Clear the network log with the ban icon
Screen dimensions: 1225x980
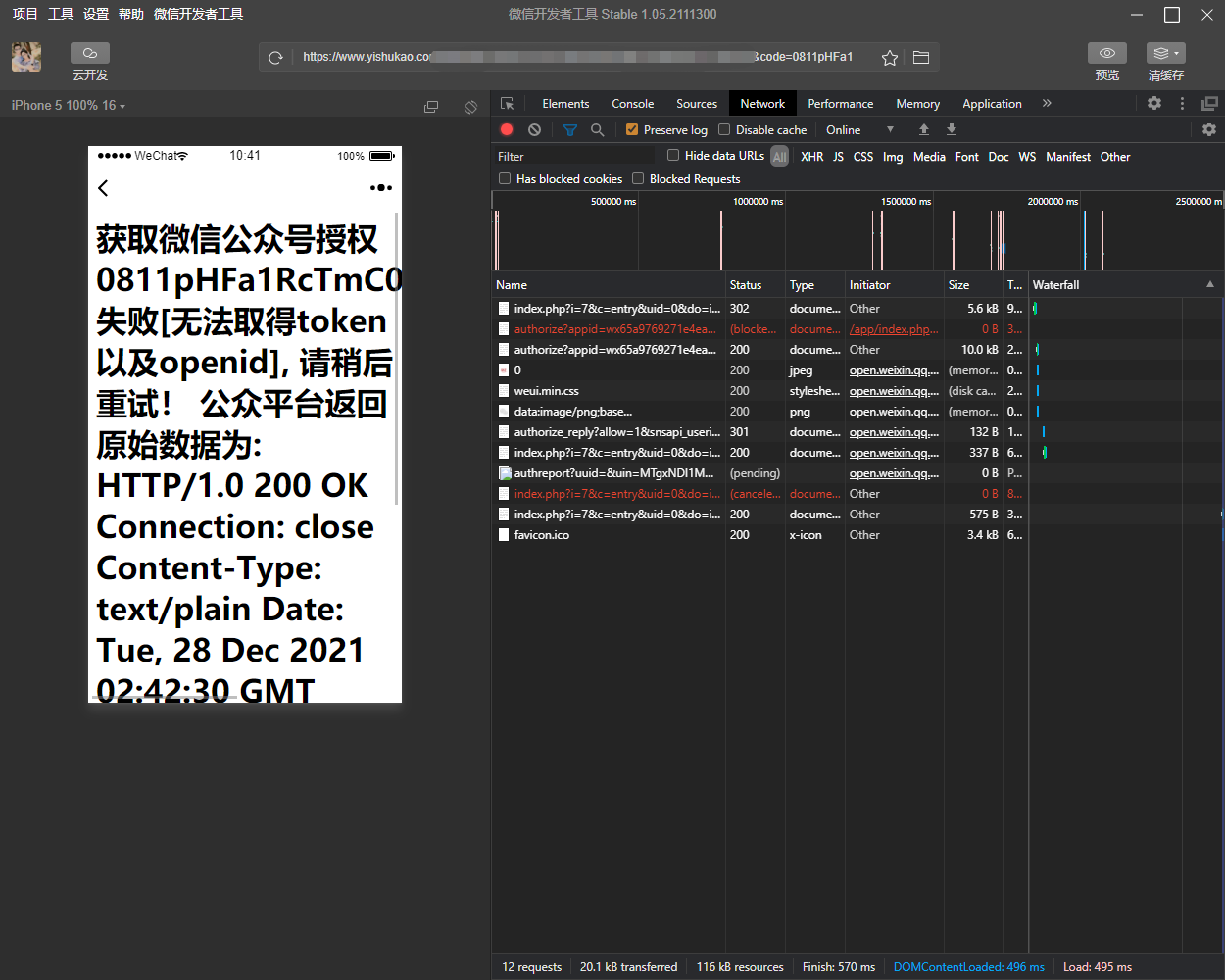[x=534, y=129]
